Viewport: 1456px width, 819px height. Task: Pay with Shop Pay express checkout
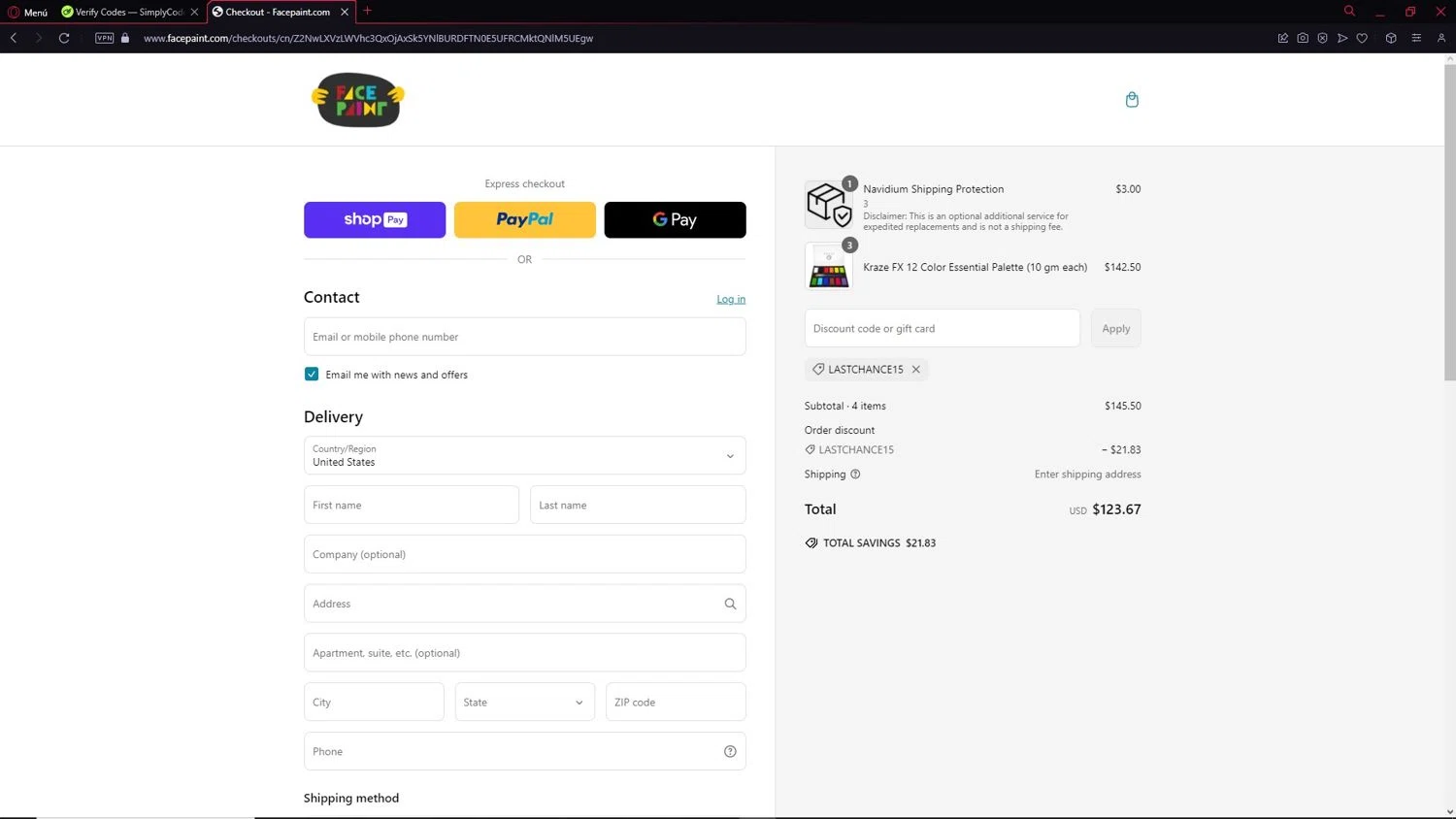coord(375,220)
